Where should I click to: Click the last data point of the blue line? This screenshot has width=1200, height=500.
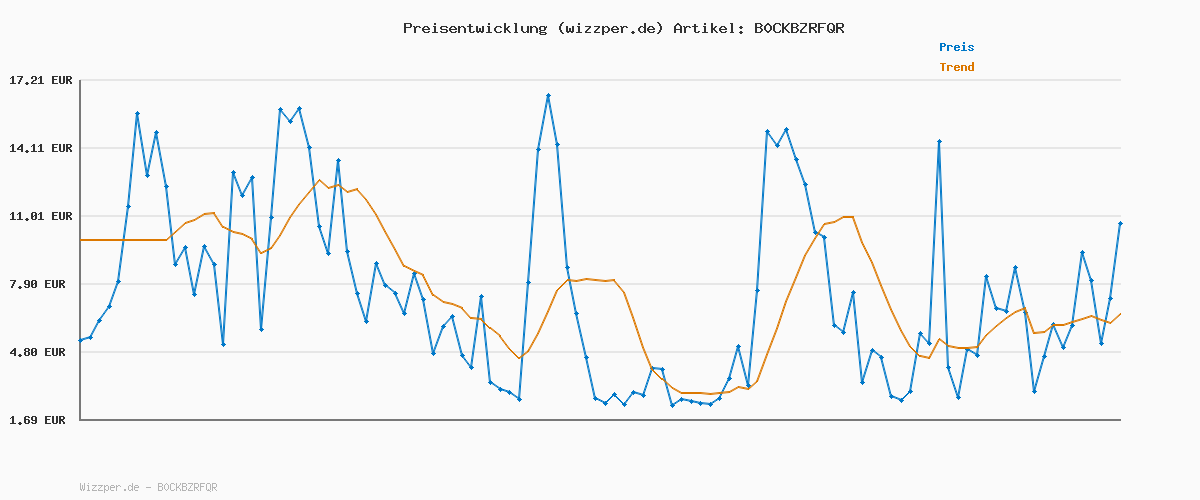tap(1120, 224)
